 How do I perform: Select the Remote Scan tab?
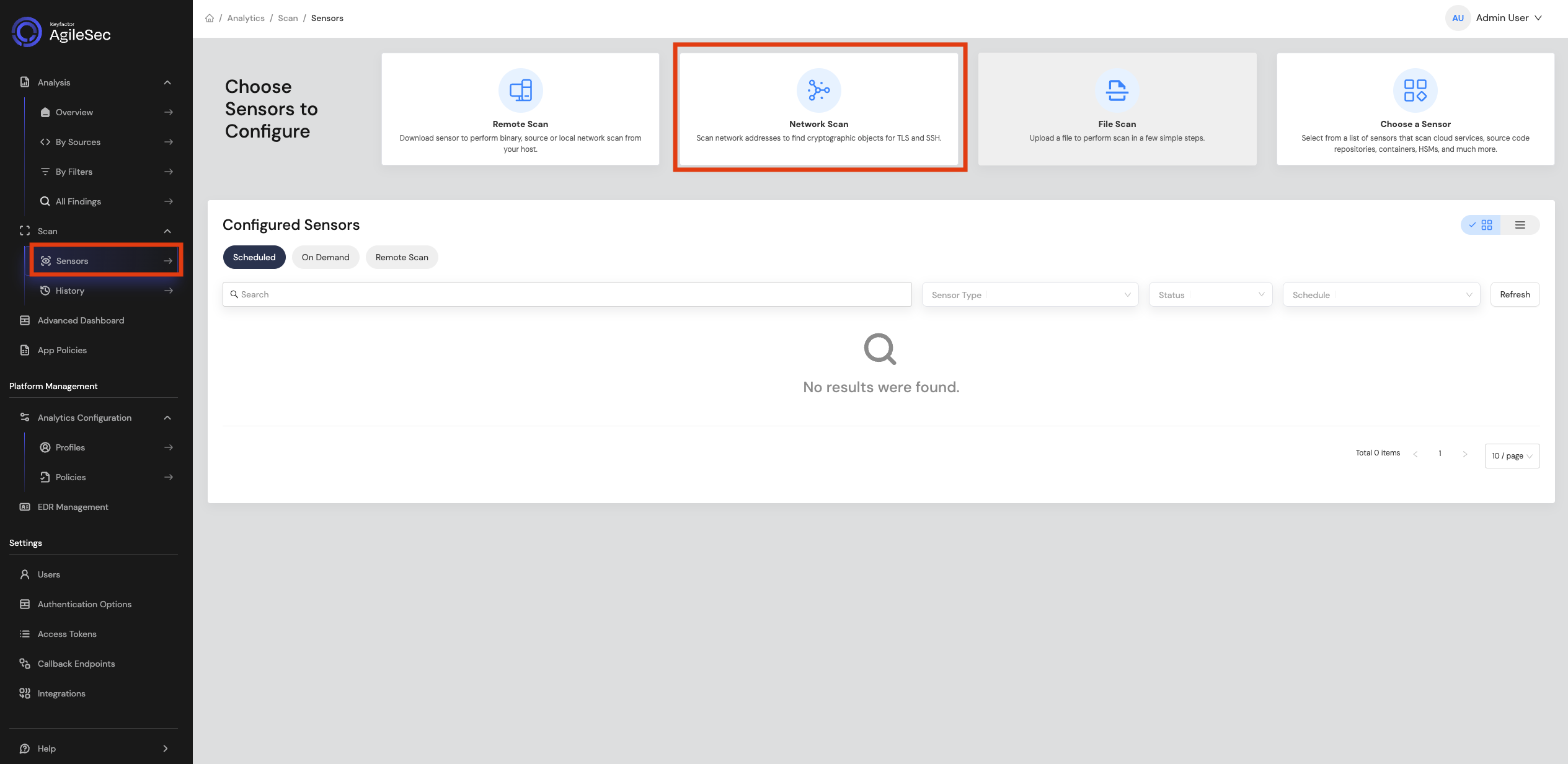pyautogui.click(x=402, y=257)
